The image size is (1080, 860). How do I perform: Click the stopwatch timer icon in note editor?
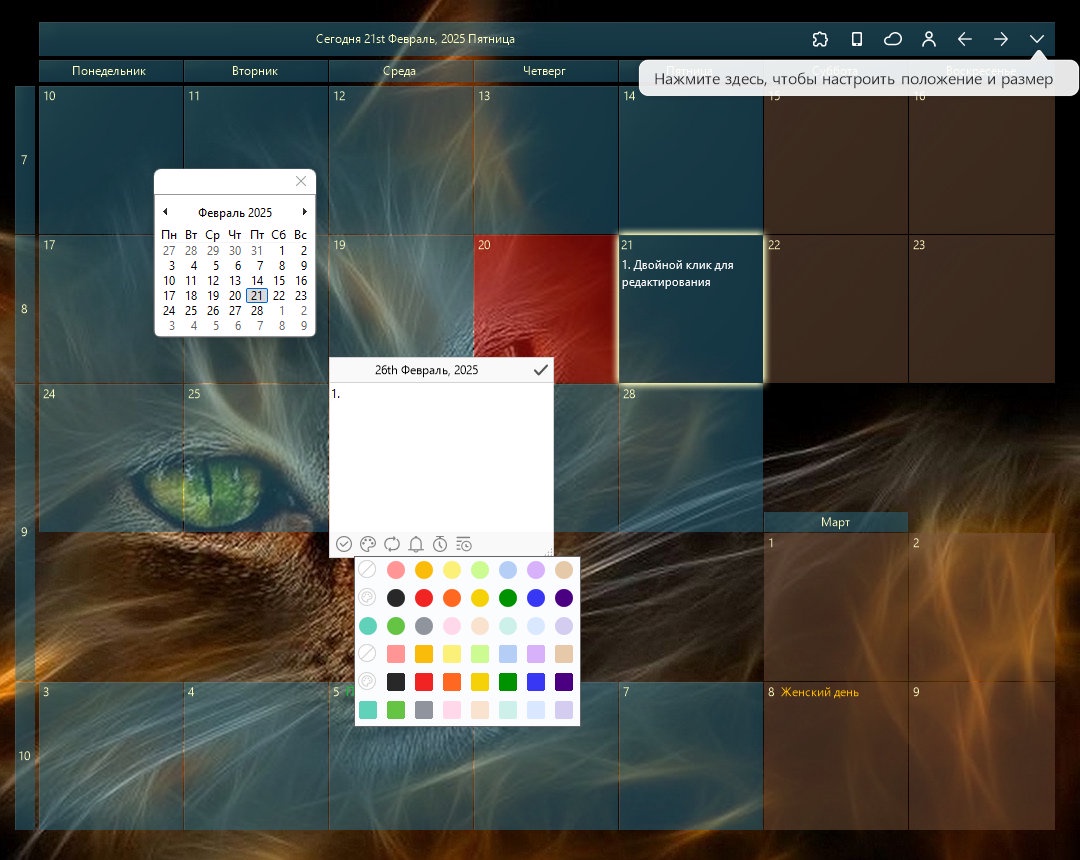pos(439,544)
